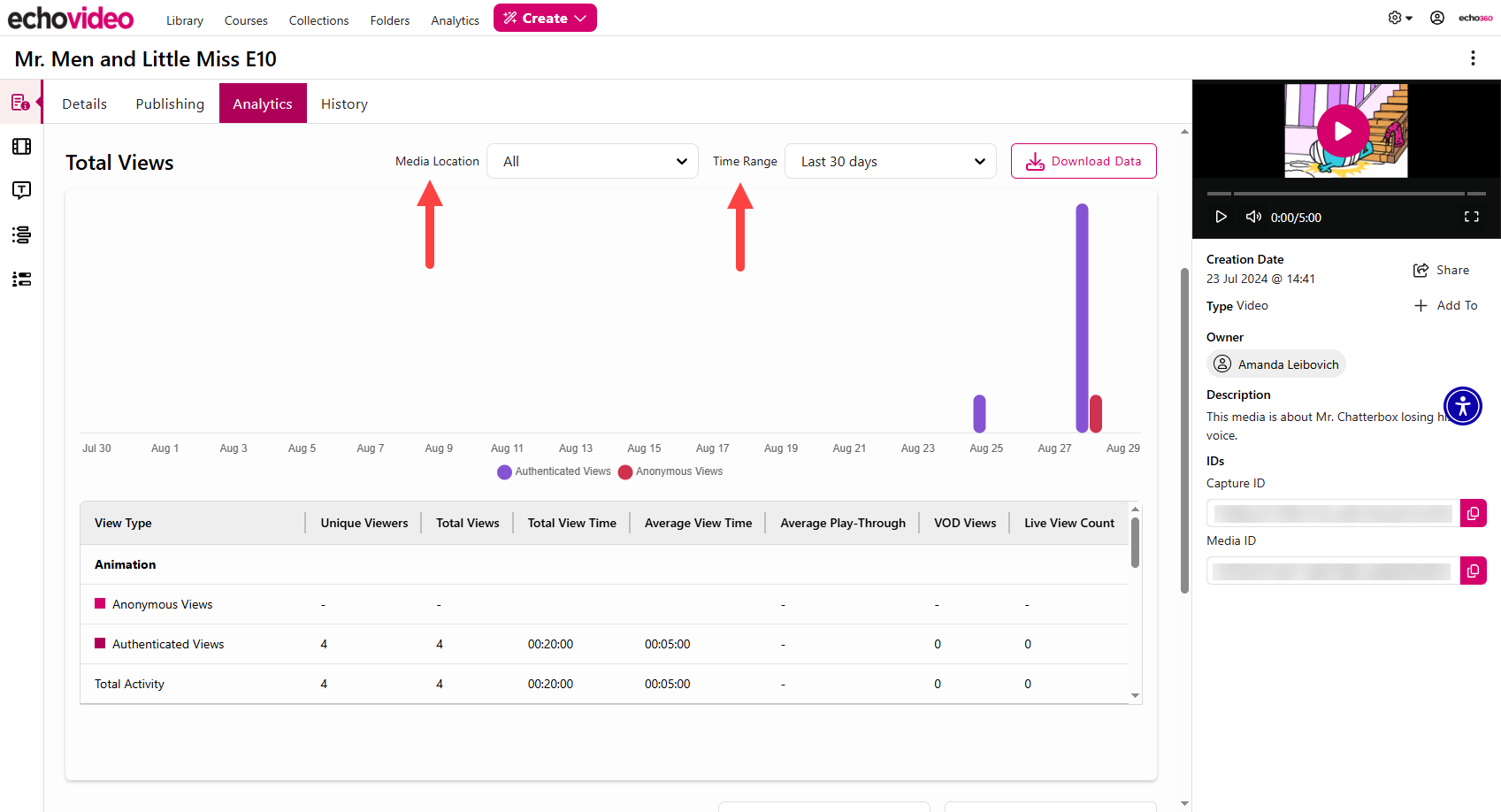The width and height of the screenshot is (1501, 812).
Task: Select the Total Activity table row
Action: click(x=605, y=684)
